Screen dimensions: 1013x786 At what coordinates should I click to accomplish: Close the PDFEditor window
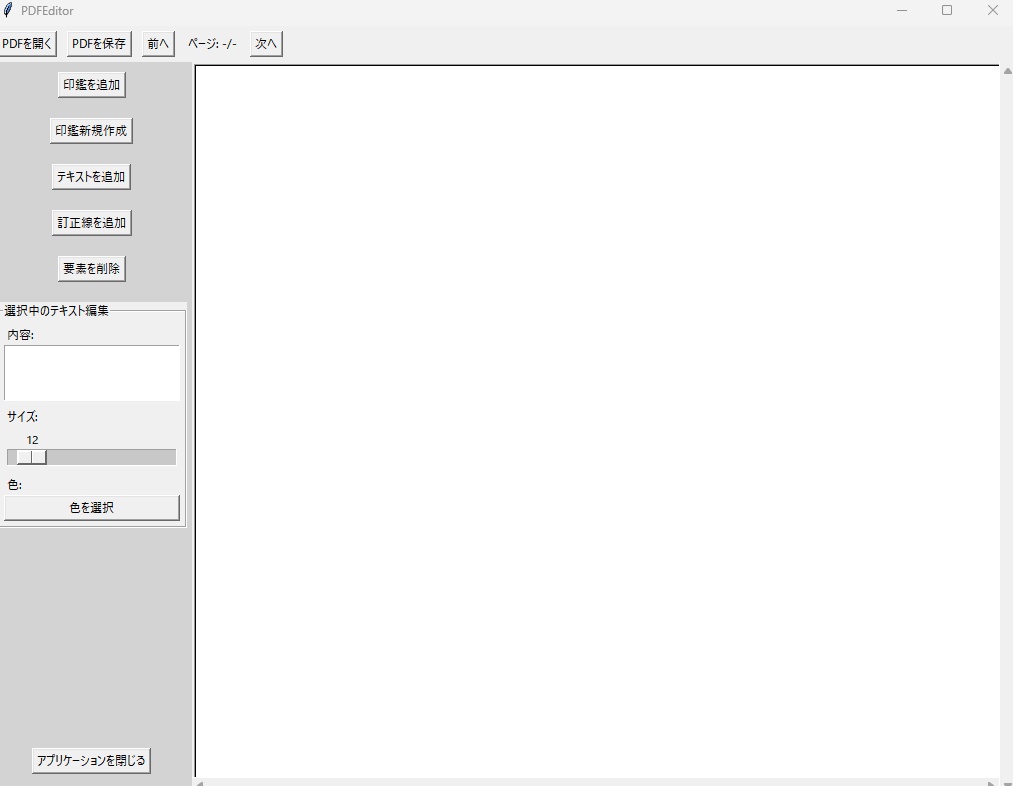(993, 10)
